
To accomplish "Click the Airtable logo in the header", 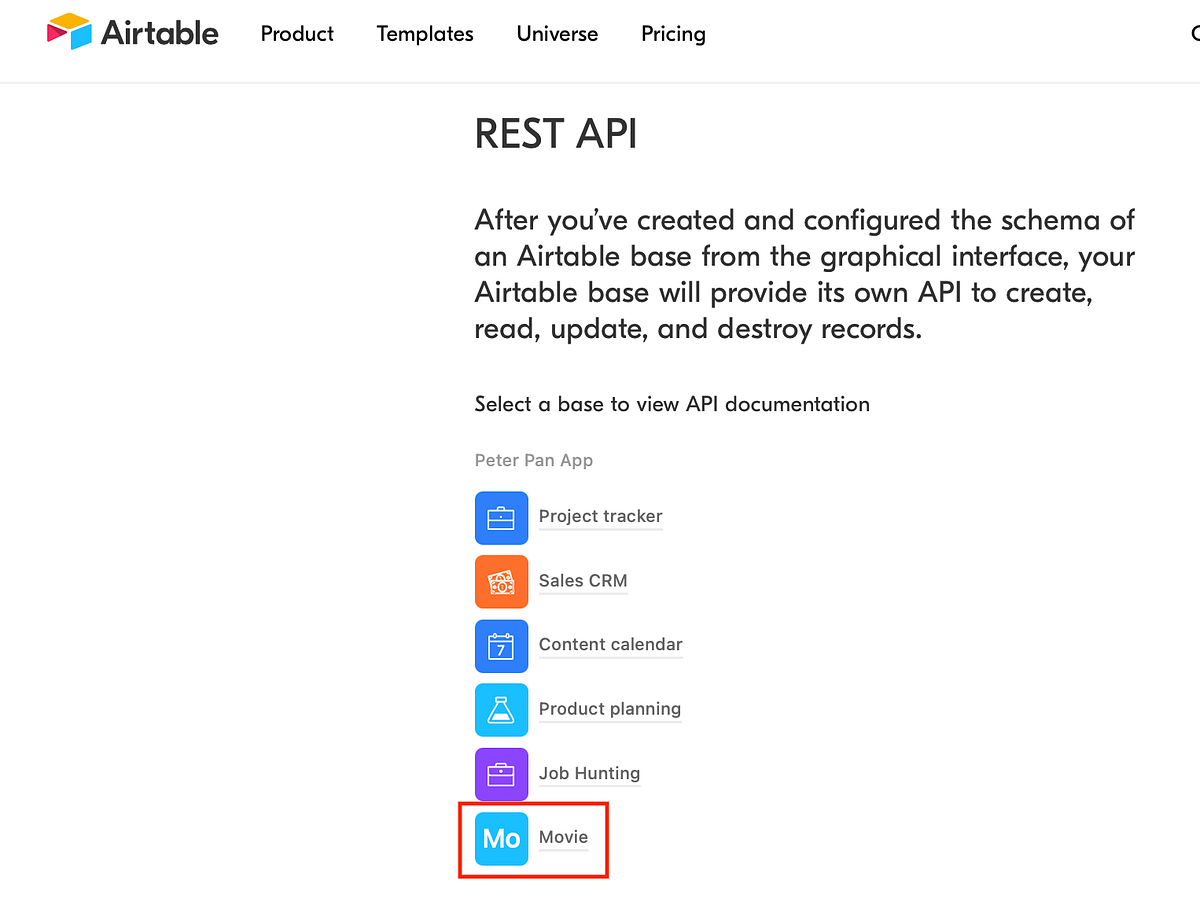I will (x=132, y=33).
